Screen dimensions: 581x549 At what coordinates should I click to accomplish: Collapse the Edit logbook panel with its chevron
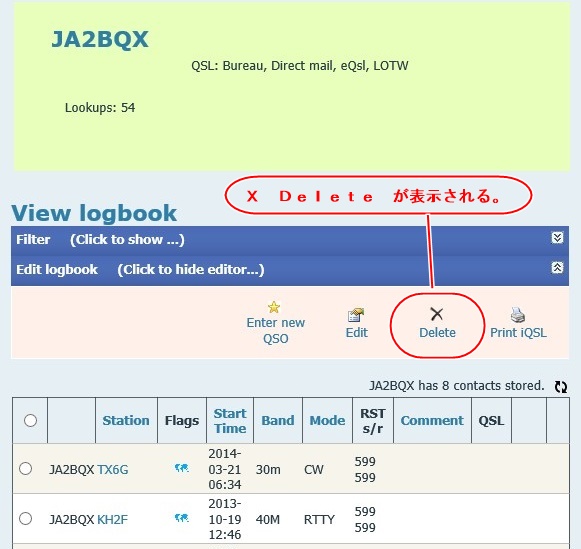point(557,267)
